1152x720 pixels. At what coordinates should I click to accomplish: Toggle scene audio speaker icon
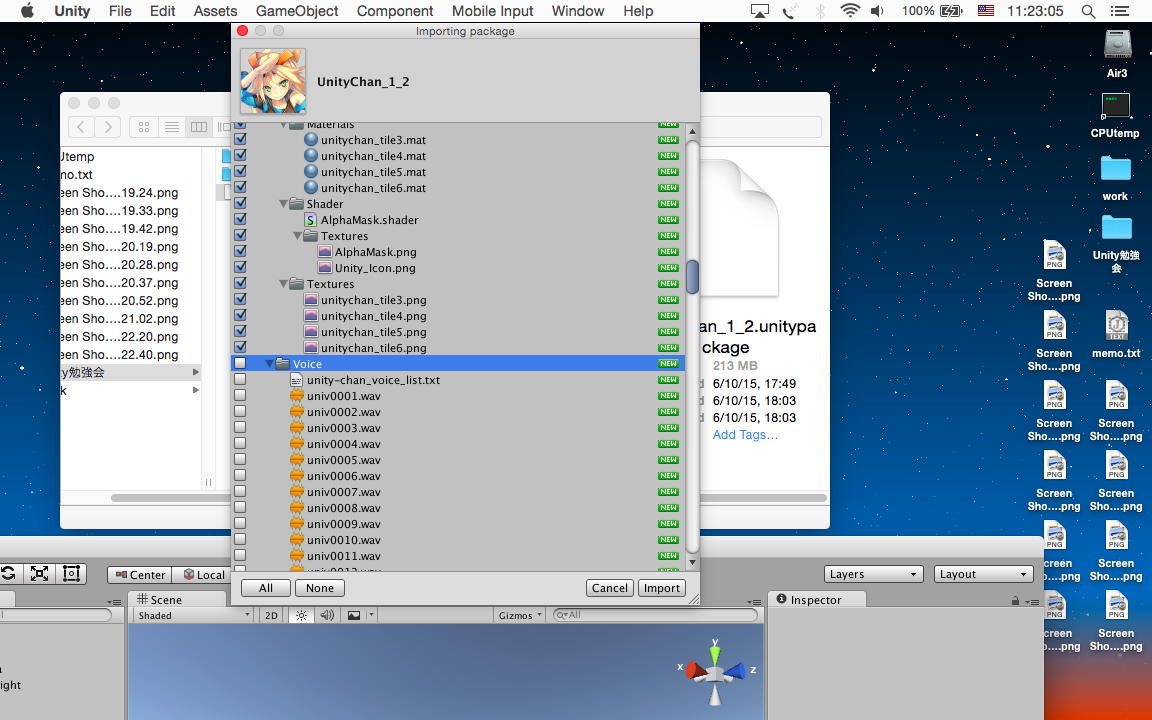[x=327, y=615]
